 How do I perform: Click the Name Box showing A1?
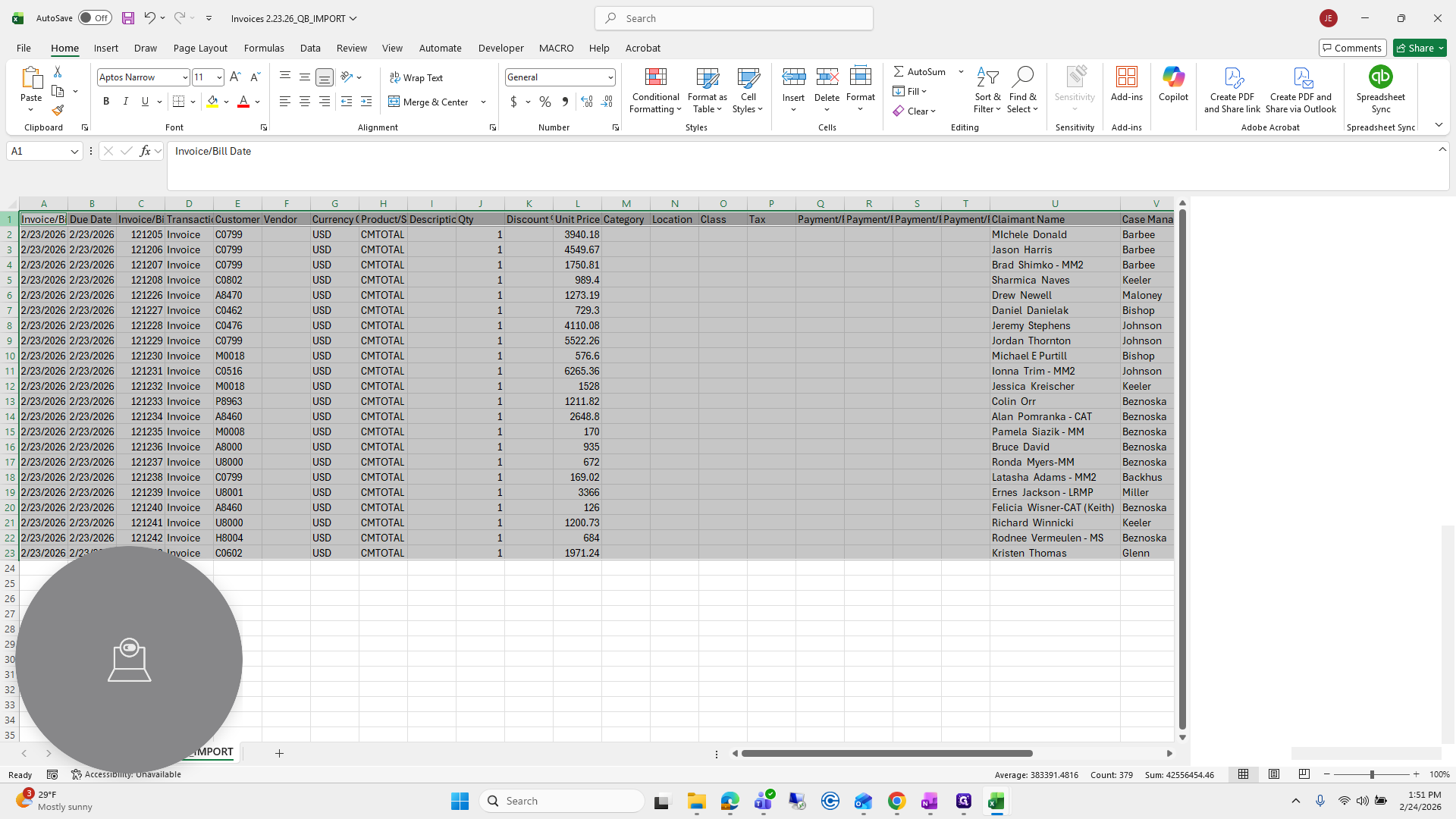[x=45, y=151]
